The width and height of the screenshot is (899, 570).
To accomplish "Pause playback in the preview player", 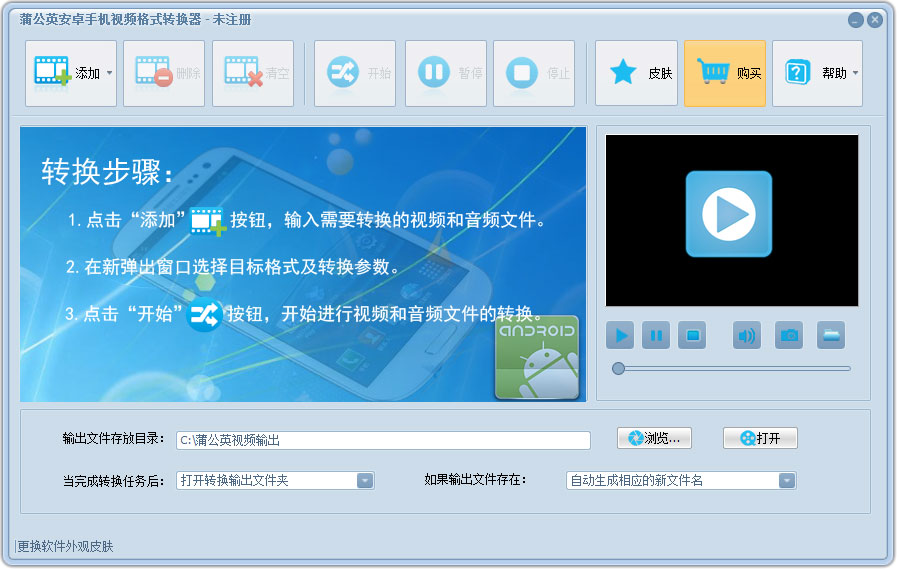I will [x=656, y=336].
